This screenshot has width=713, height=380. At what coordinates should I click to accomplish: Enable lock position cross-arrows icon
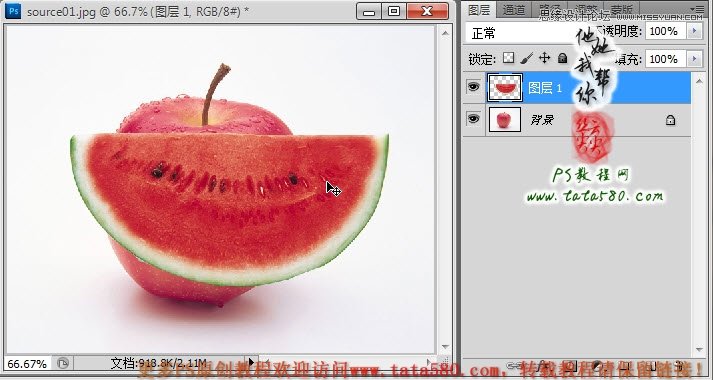tap(544, 58)
